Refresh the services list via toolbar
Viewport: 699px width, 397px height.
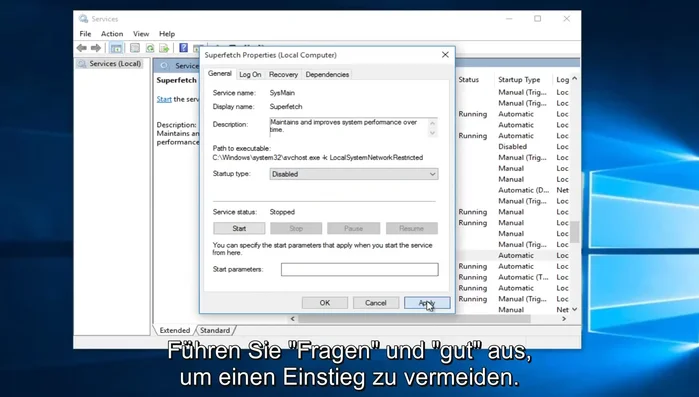[150, 48]
